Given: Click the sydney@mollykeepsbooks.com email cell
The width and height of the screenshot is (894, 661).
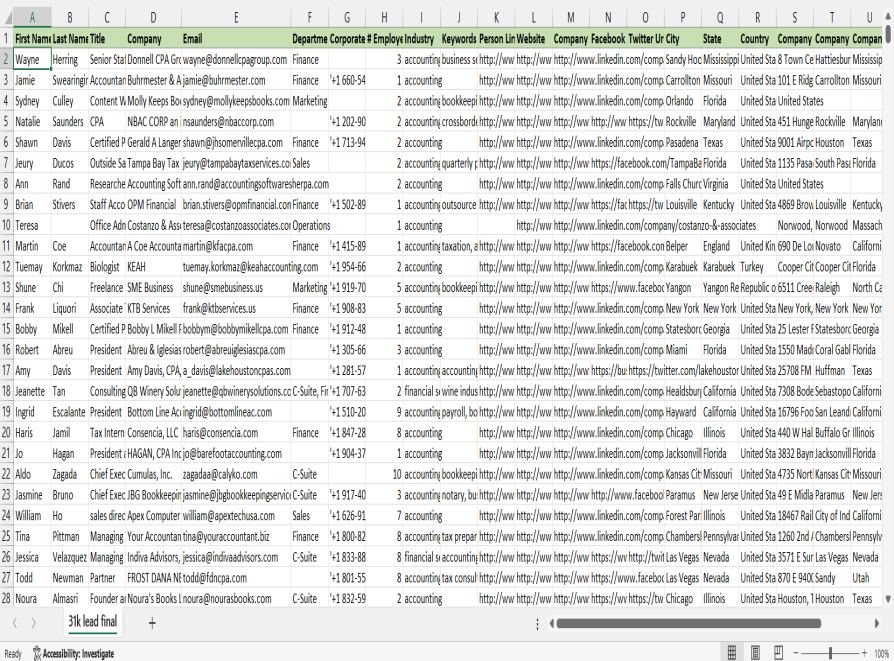Looking at the screenshot, I should (235, 101).
